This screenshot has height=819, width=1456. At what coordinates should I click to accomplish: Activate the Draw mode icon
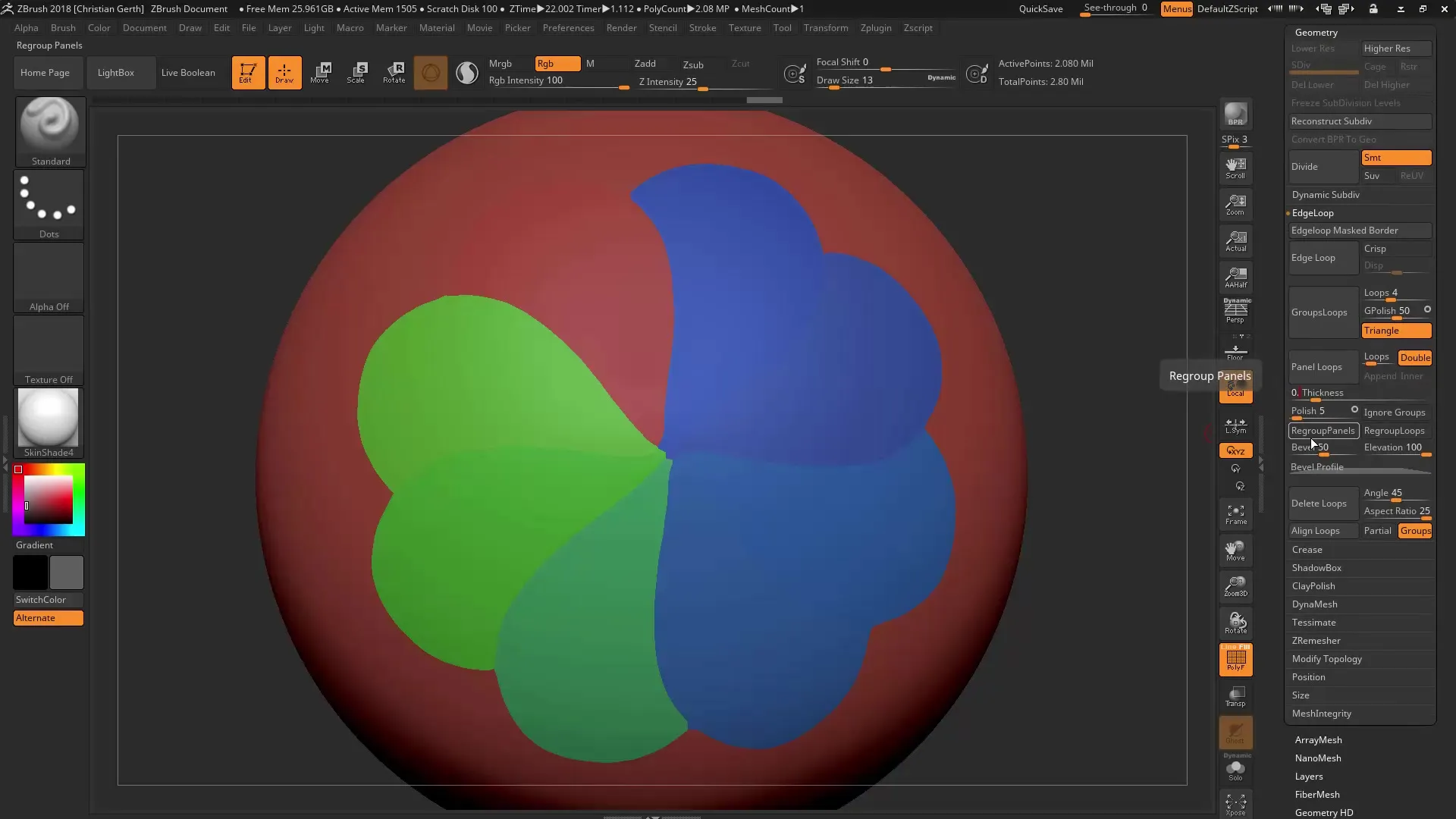tap(284, 73)
